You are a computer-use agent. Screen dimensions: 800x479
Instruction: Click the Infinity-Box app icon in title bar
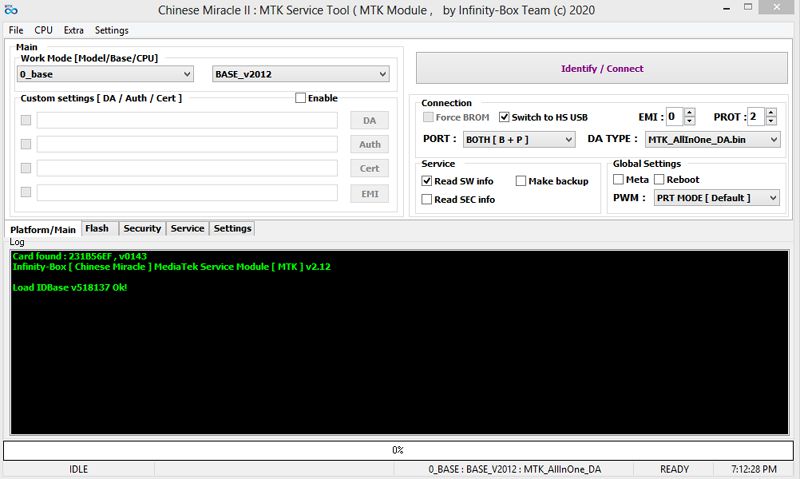click(x=12, y=10)
